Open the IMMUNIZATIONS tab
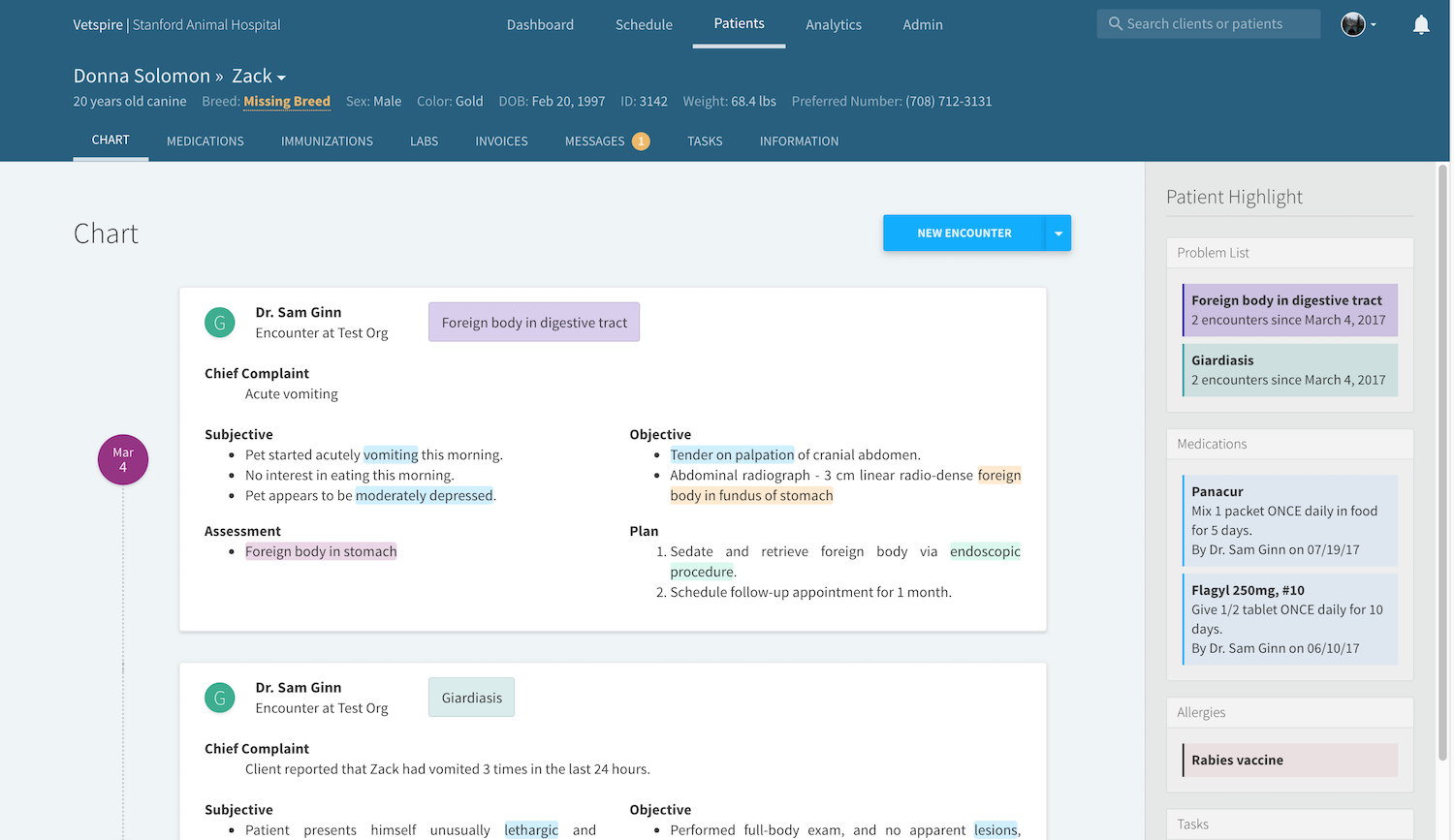Viewport: 1454px width, 840px height. 327,140
